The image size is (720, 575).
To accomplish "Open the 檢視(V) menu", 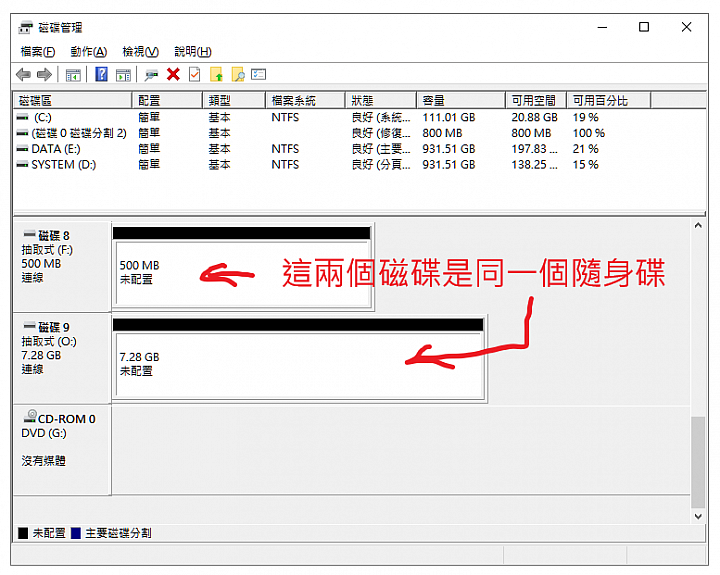I will [141, 51].
